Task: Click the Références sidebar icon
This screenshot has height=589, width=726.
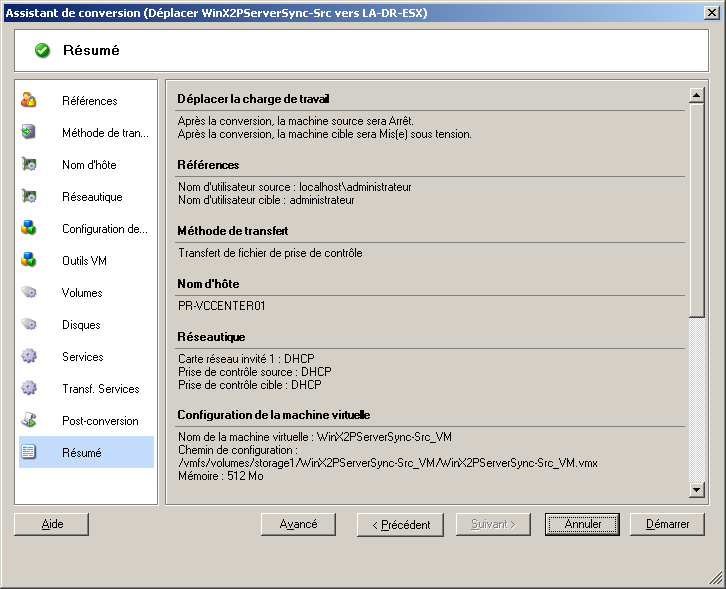Action: tap(29, 100)
